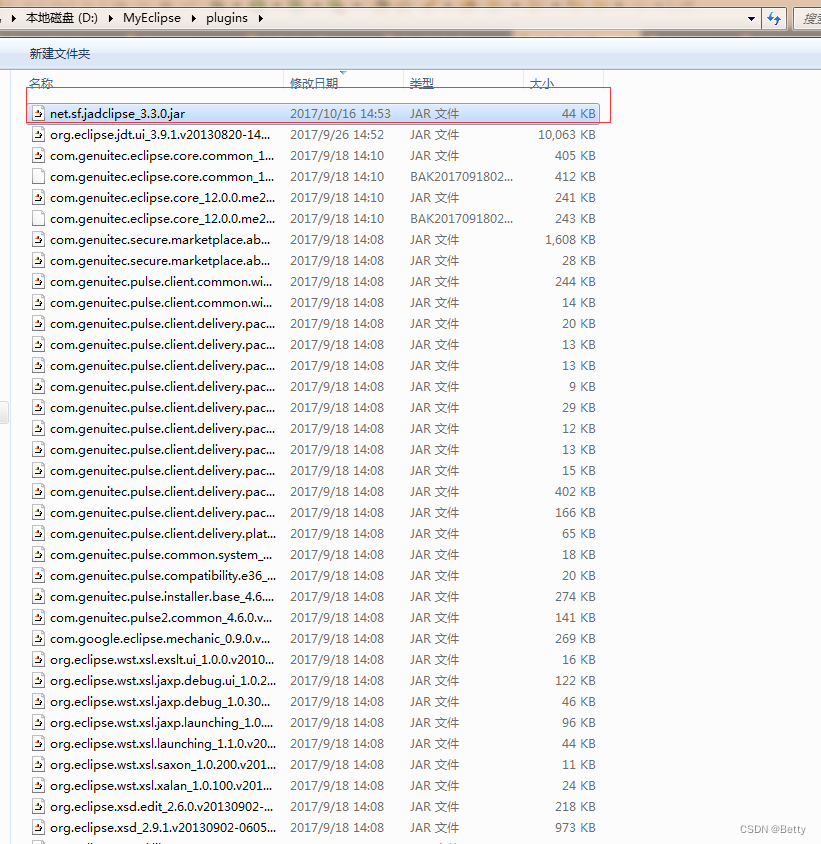Viewport: 821px width, 844px height.
Task: Click the size value 218 KB
Action: pyautogui.click(x=575, y=806)
